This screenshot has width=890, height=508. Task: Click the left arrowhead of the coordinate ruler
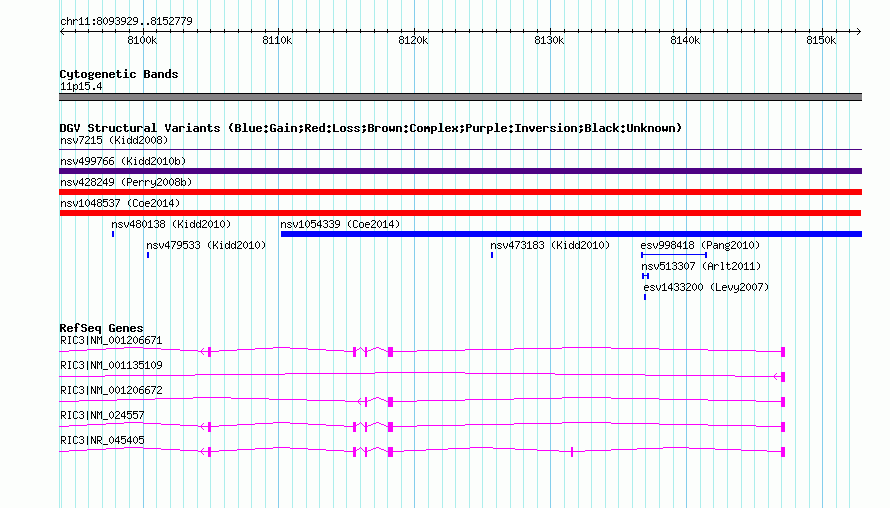tap(62, 32)
